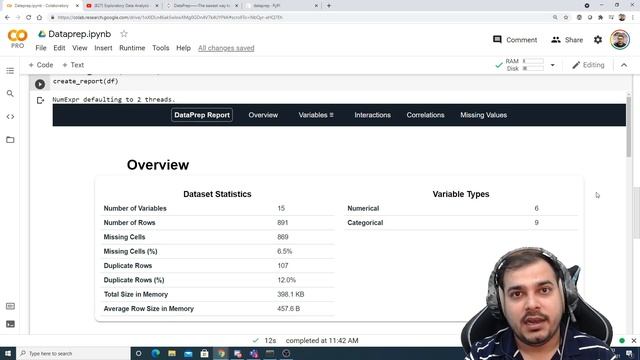Add a new Code cell

pyautogui.click(x=41, y=65)
